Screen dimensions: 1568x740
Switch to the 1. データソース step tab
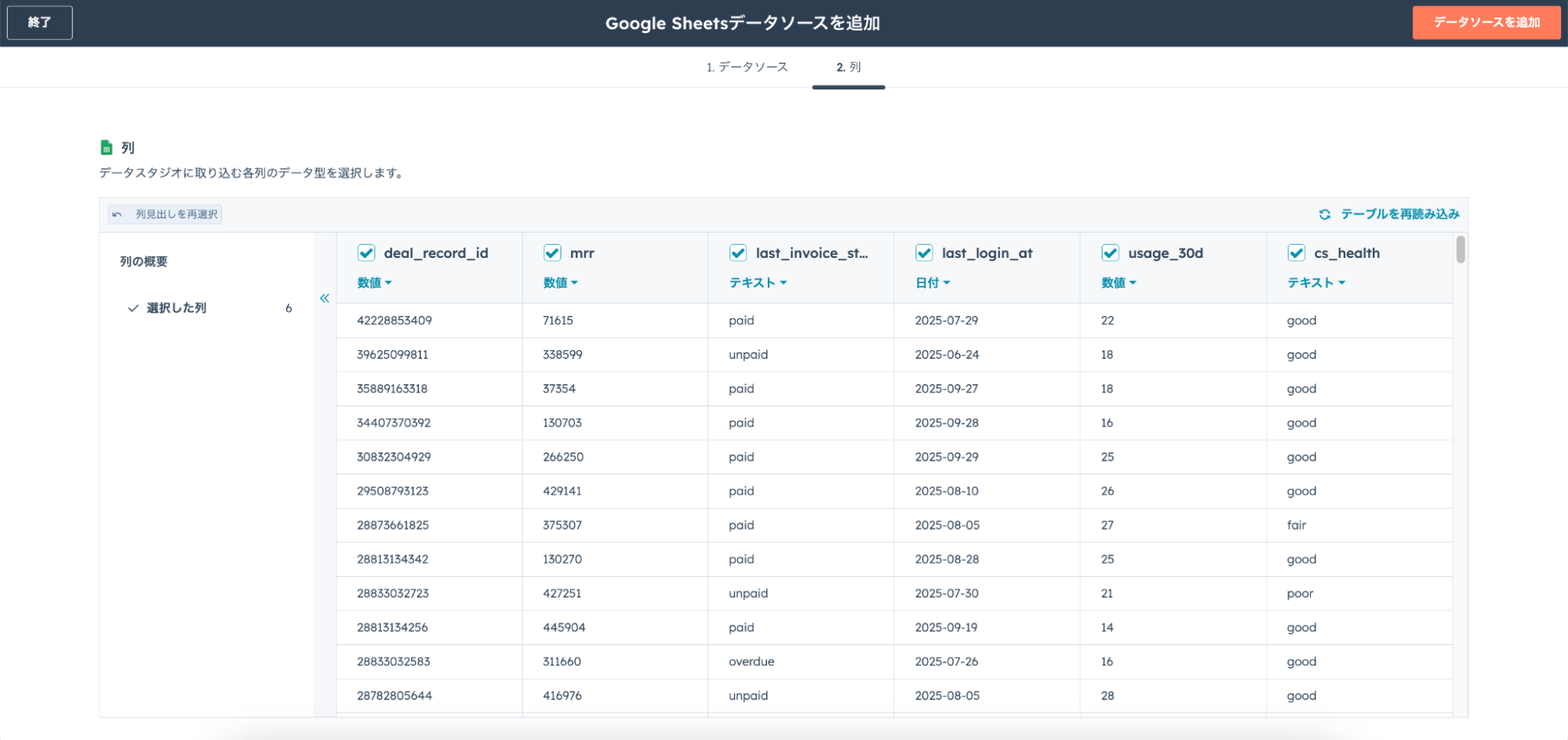click(x=747, y=67)
